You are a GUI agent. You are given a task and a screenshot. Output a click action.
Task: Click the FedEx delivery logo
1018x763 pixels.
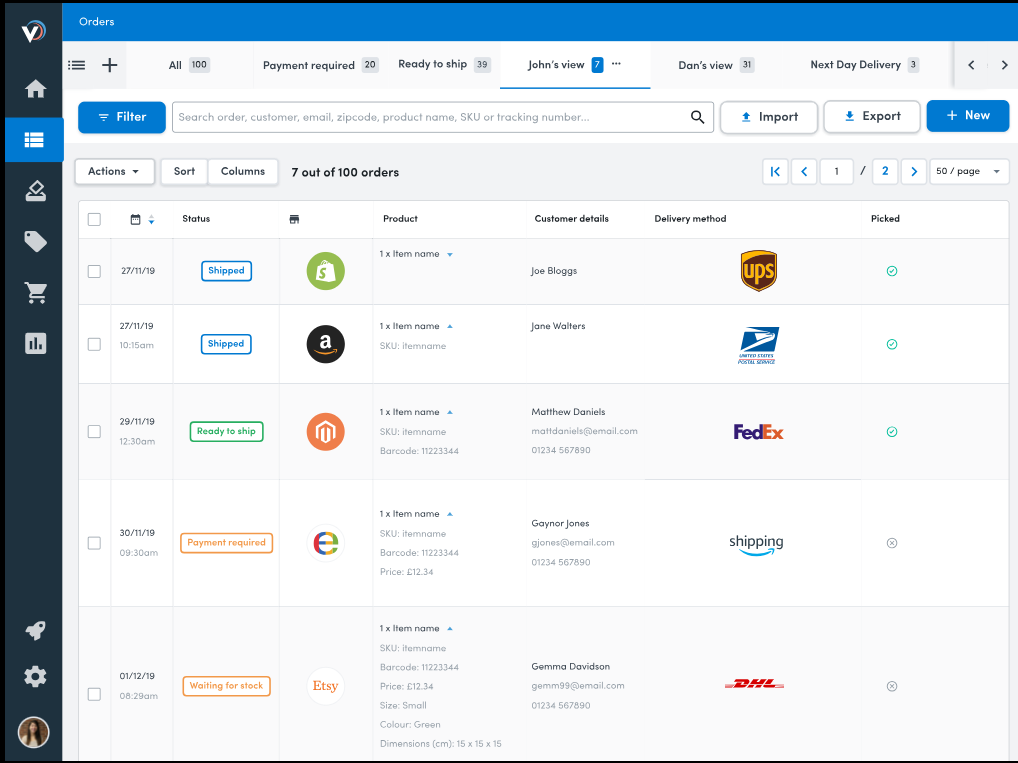click(x=758, y=432)
